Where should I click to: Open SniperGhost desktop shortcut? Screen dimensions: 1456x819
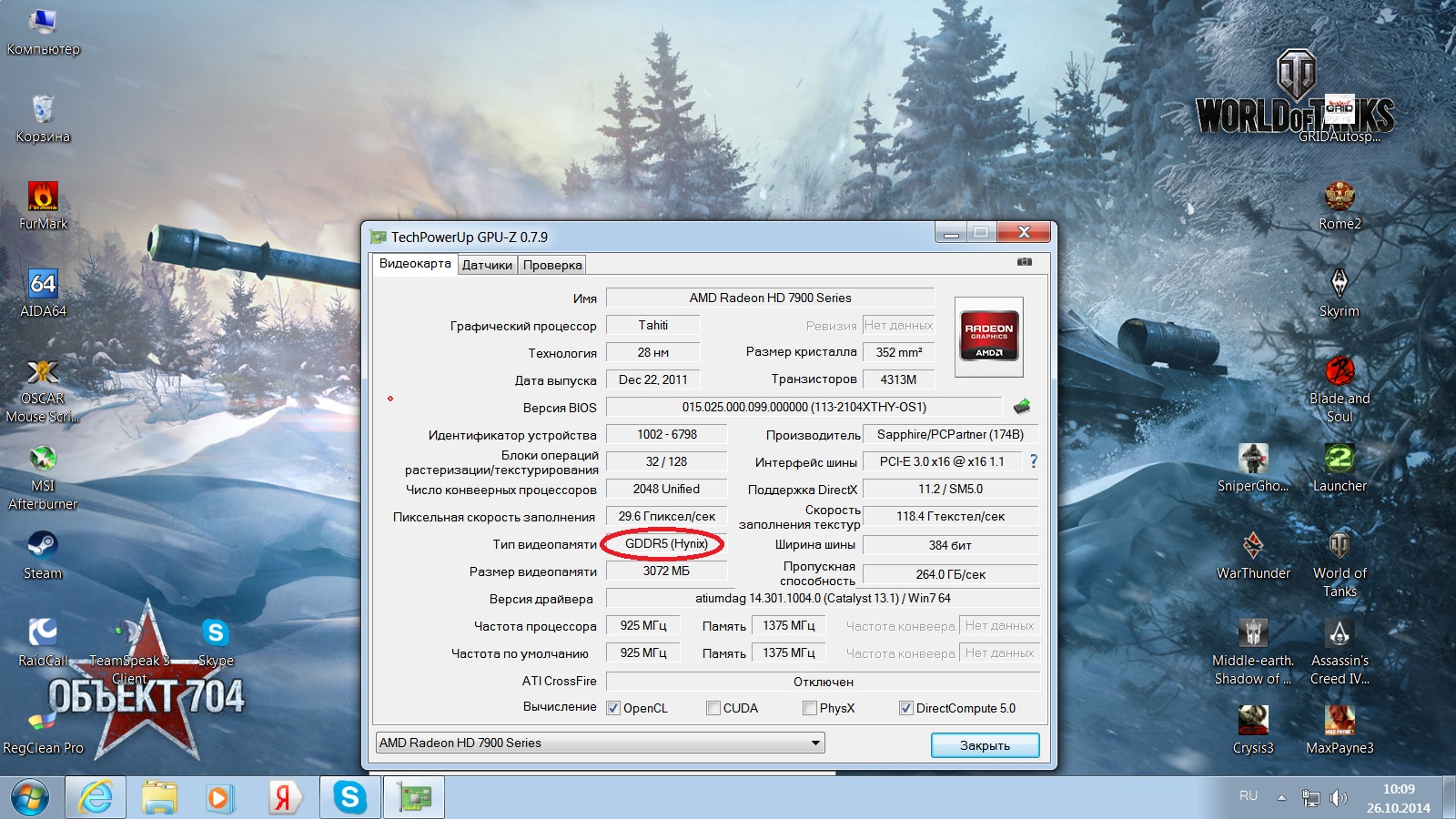1253,468
